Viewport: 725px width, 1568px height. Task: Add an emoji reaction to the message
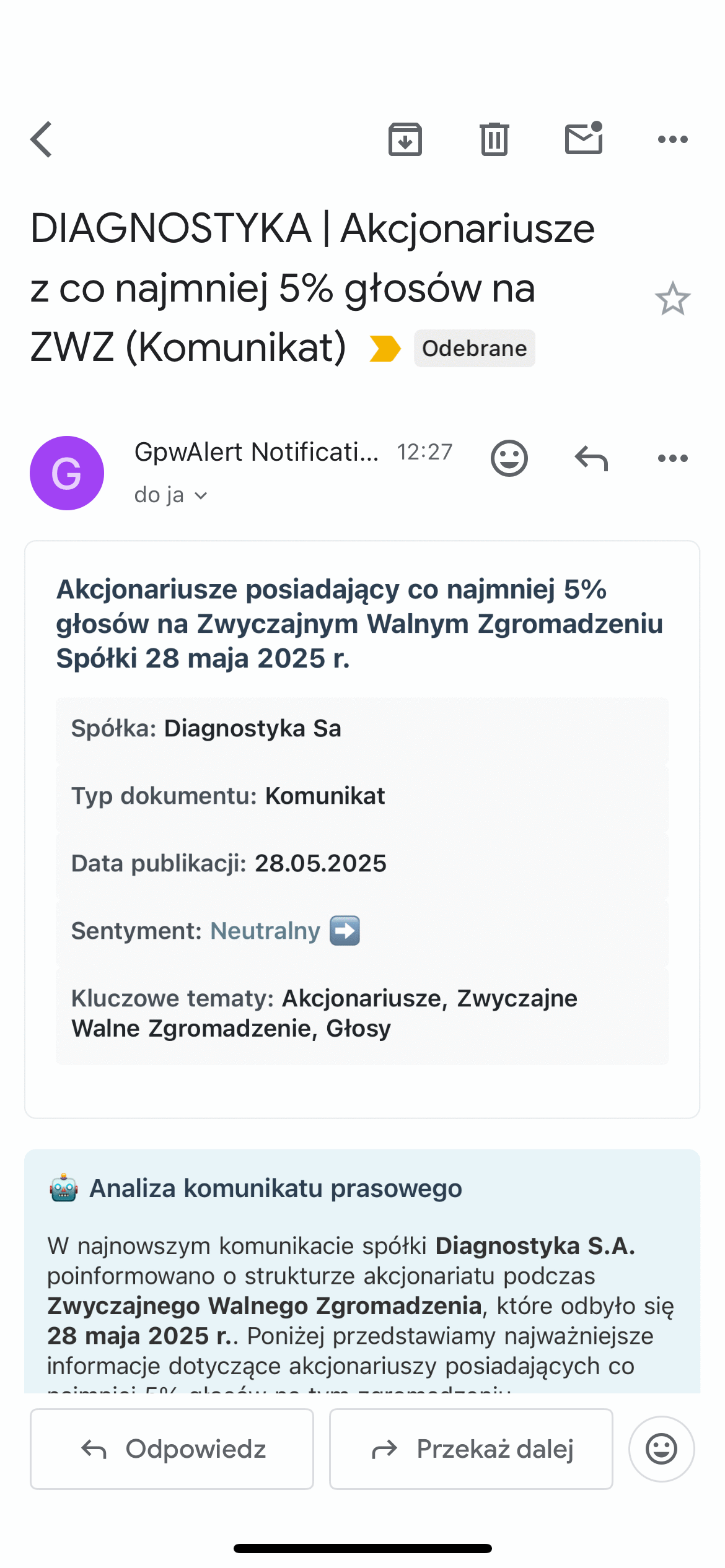tap(509, 458)
